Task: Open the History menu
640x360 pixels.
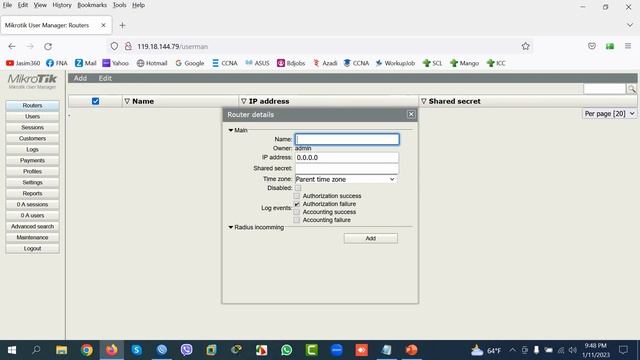Action: 62,5
